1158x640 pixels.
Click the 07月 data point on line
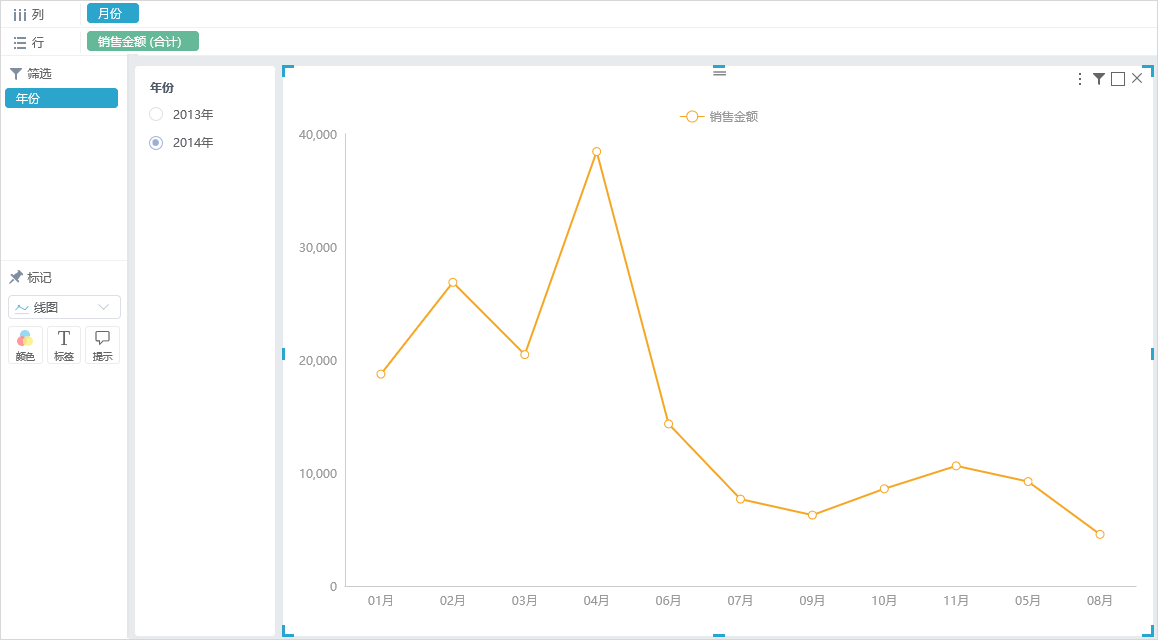[x=741, y=500]
